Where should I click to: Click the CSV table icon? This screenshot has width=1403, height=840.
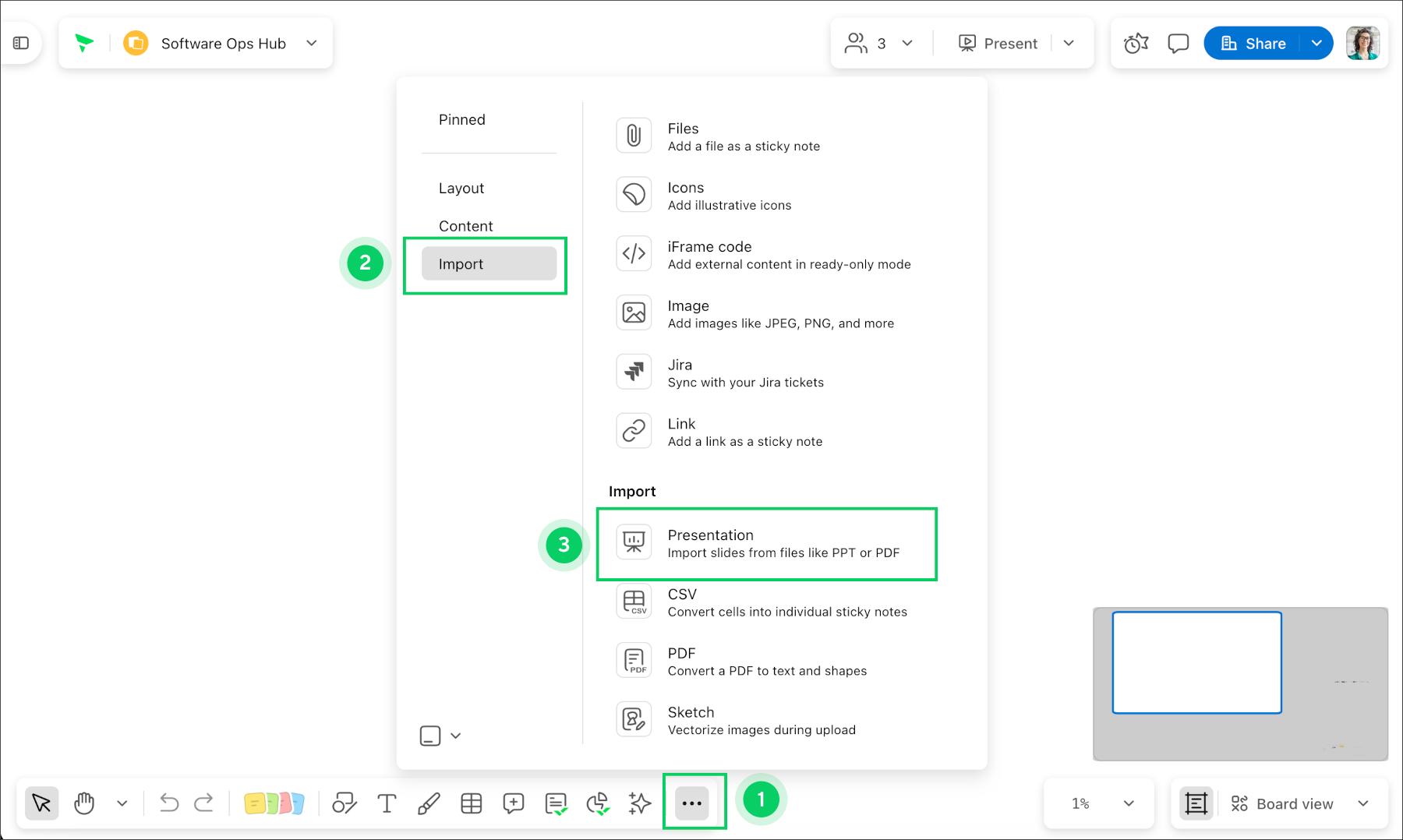[x=634, y=601]
